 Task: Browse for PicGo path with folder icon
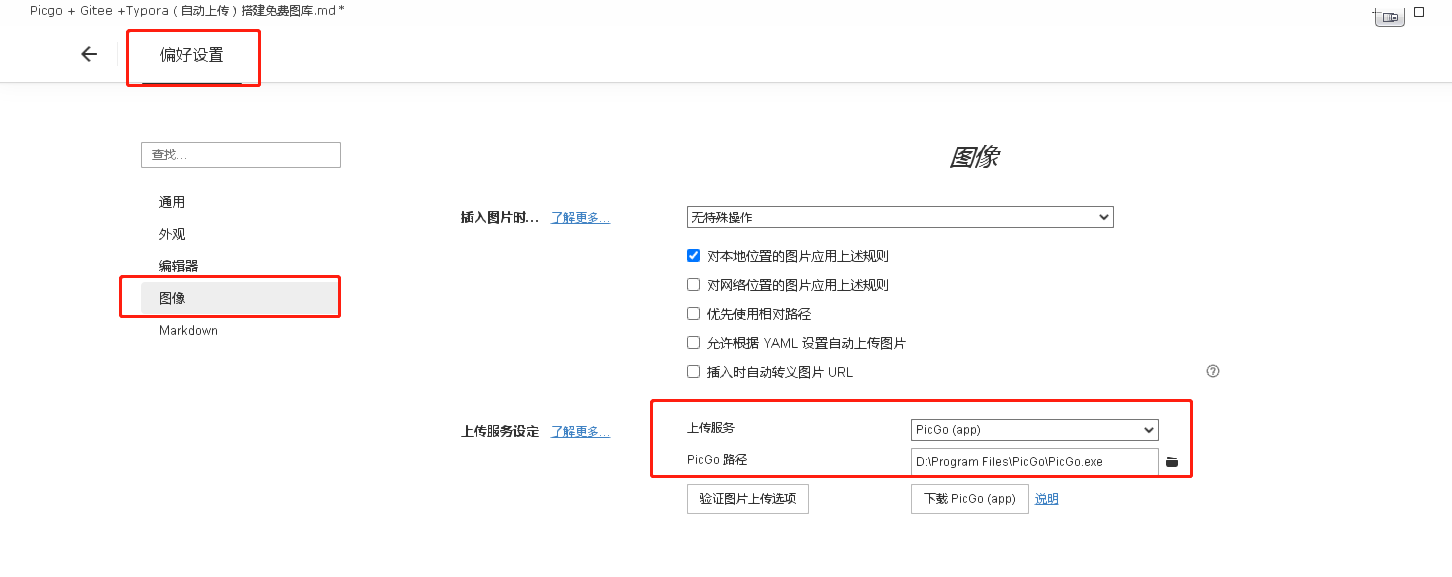coord(1172,461)
